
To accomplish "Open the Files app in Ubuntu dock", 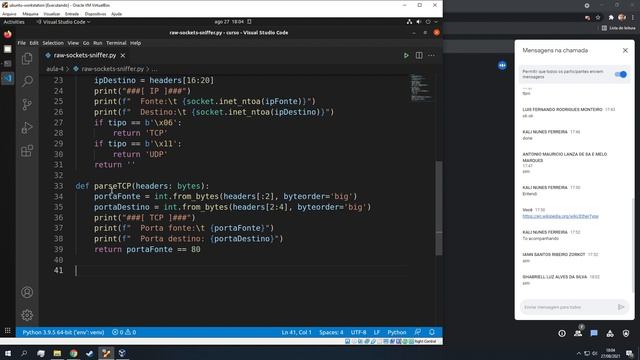I will (8, 49).
